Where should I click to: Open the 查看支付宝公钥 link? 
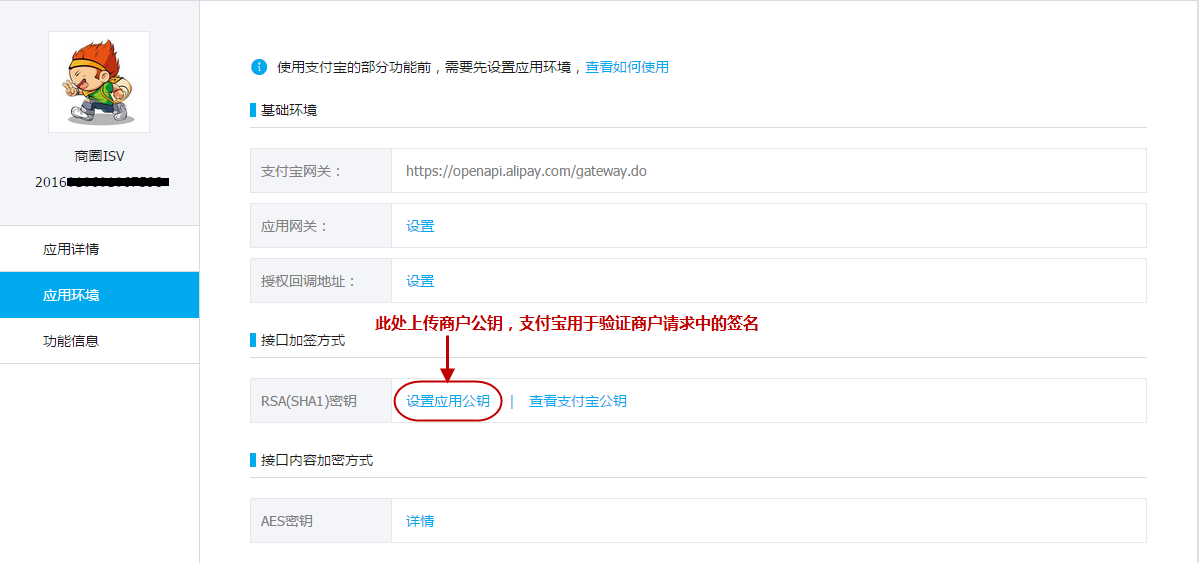(x=578, y=401)
